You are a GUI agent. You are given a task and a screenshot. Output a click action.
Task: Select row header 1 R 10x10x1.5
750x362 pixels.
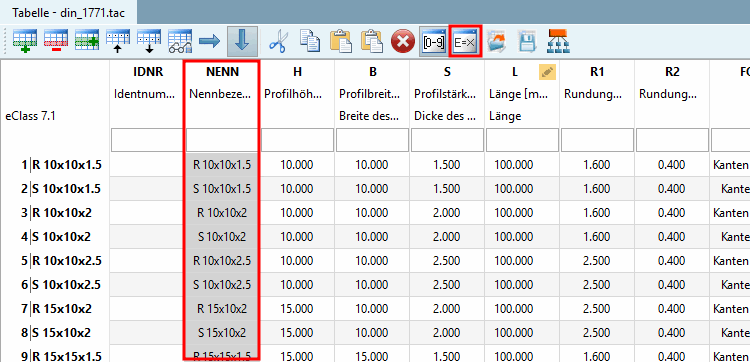click(55, 165)
